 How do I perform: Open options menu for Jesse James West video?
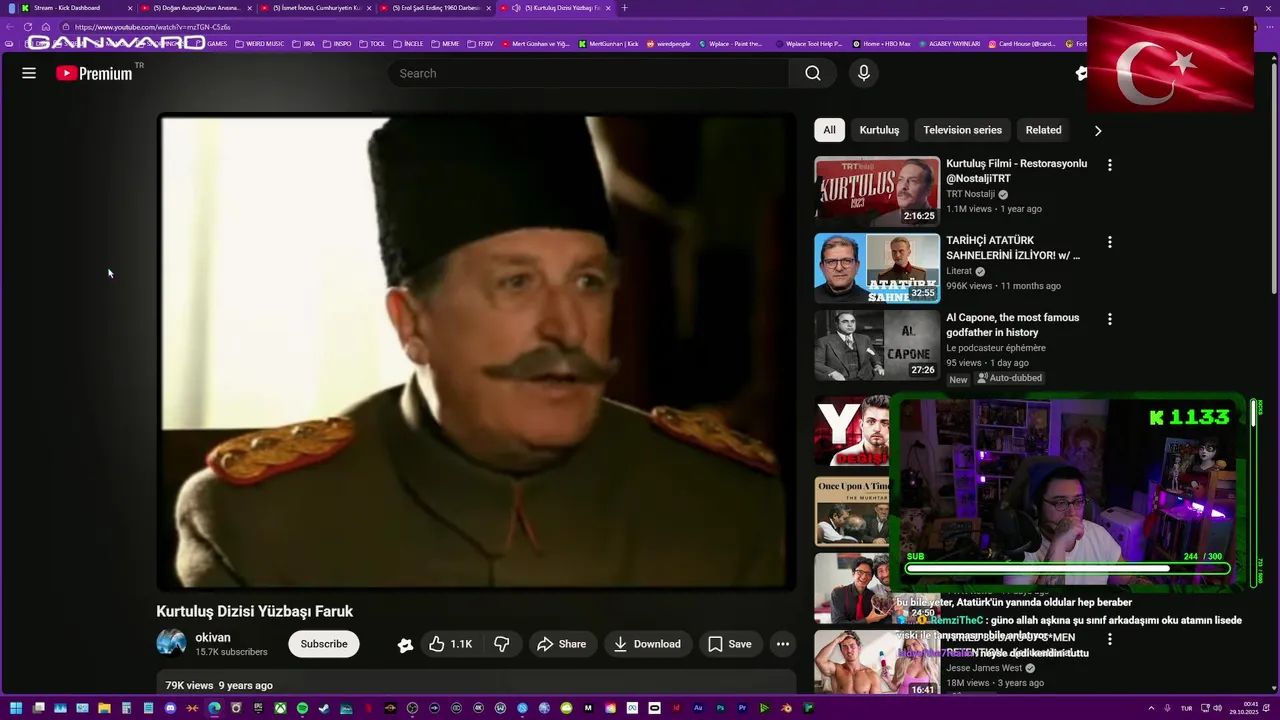[x=1109, y=638]
